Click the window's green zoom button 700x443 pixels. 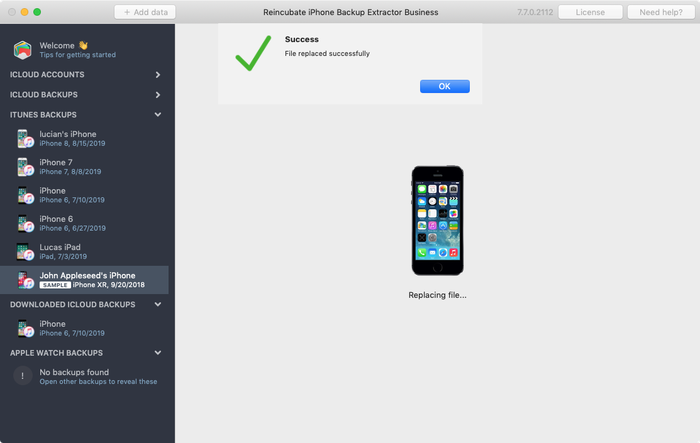pos(37,12)
